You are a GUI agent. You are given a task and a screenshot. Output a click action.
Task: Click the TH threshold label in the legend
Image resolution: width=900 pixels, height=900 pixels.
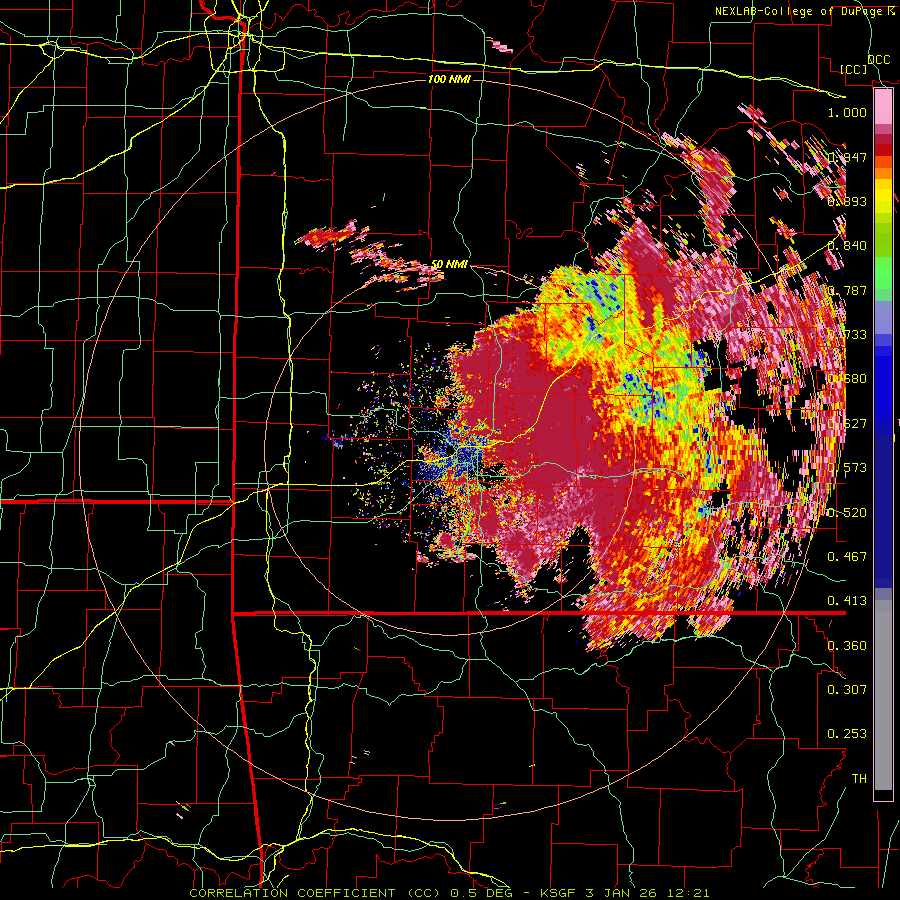[x=859, y=778]
